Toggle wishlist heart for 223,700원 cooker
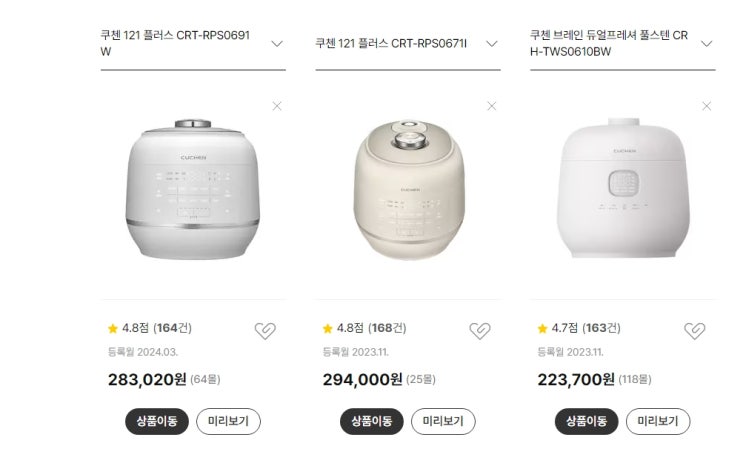This screenshot has height=466, width=743. tap(695, 331)
